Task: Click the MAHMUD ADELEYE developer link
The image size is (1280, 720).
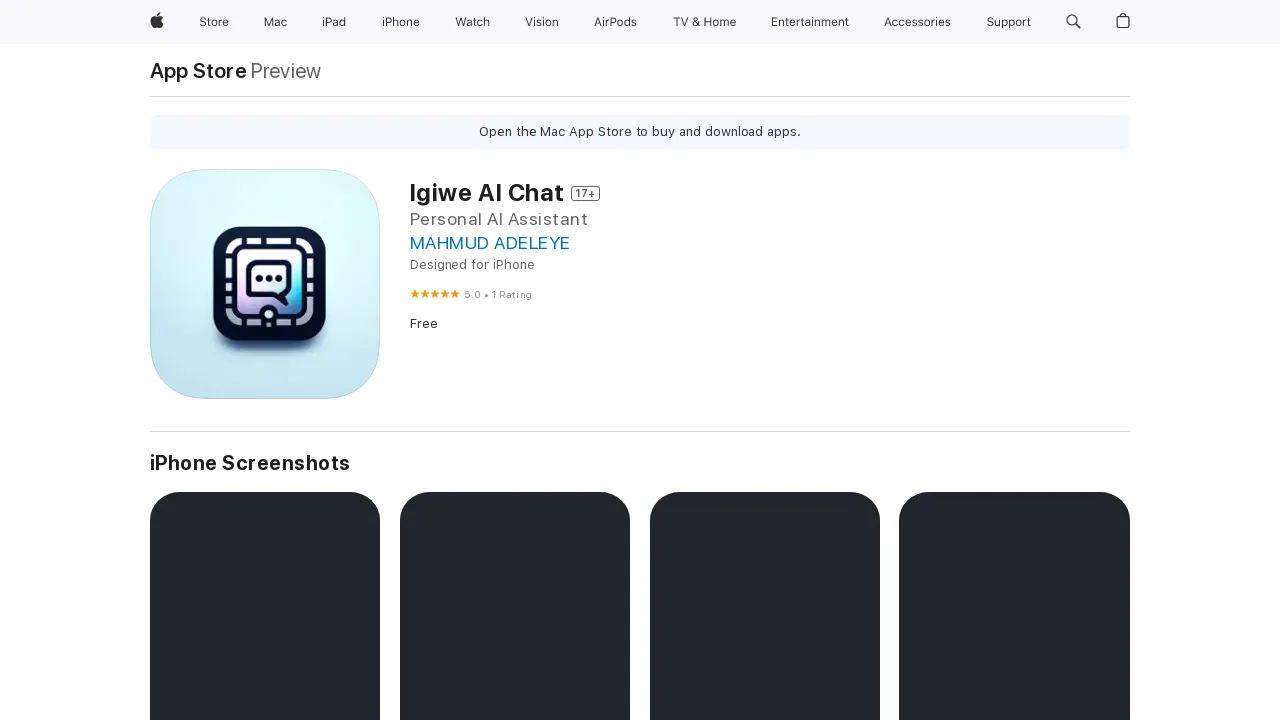Action: 490,243
